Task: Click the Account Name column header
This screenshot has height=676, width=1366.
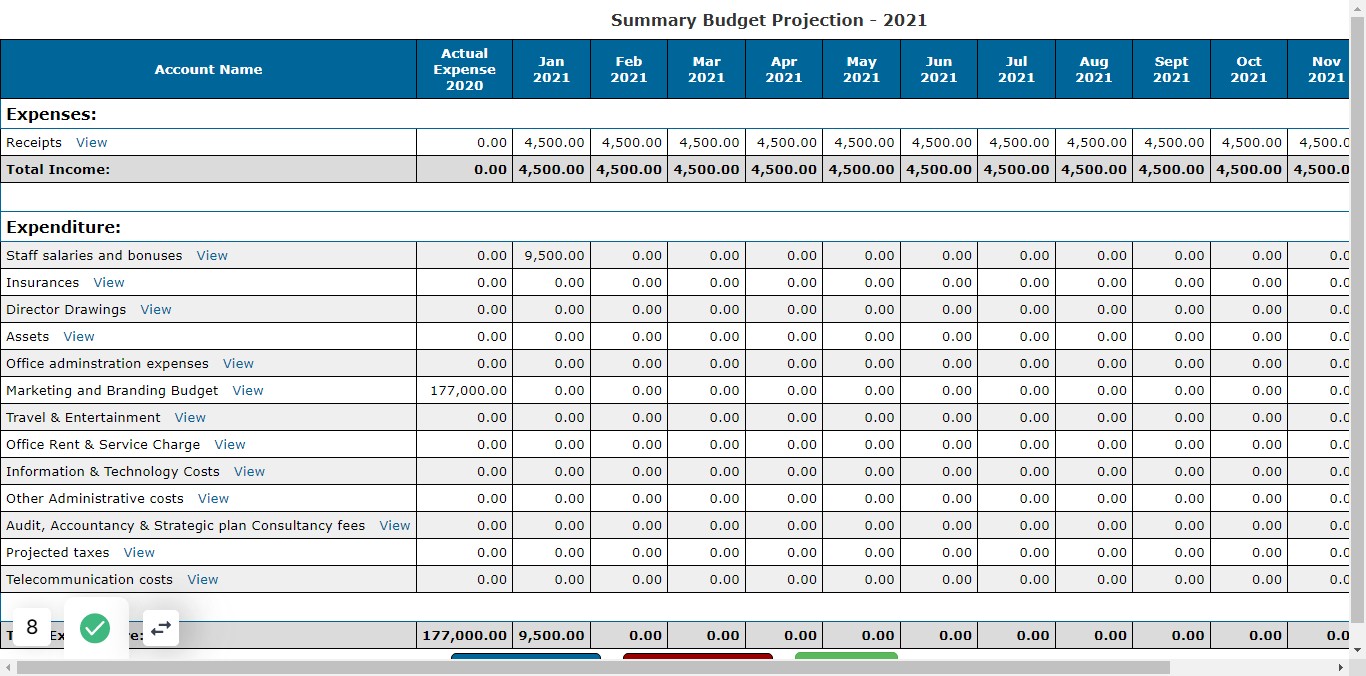Action: coord(208,69)
